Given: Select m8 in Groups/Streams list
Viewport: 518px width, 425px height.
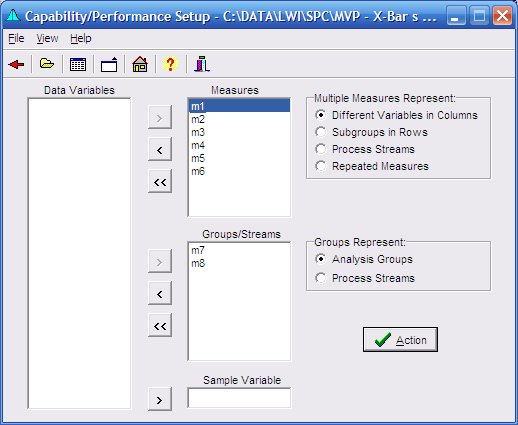Looking at the screenshot, I should pyautogui.click(x=239, y=263).
